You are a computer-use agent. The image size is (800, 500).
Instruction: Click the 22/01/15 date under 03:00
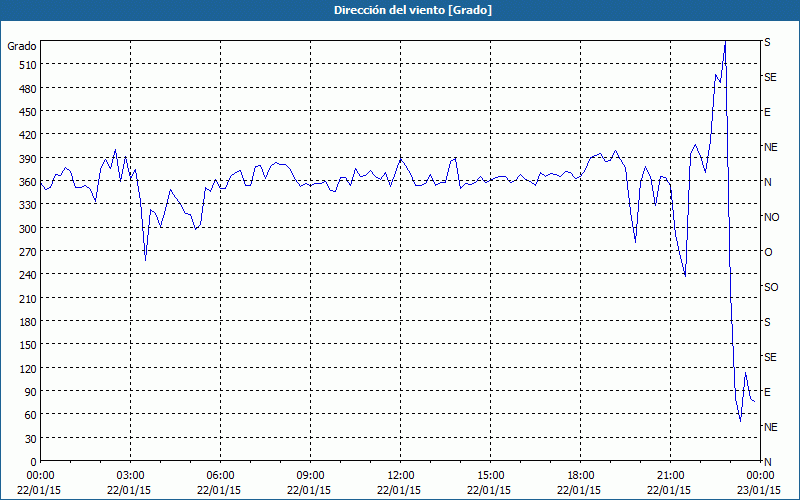point(129,490)
